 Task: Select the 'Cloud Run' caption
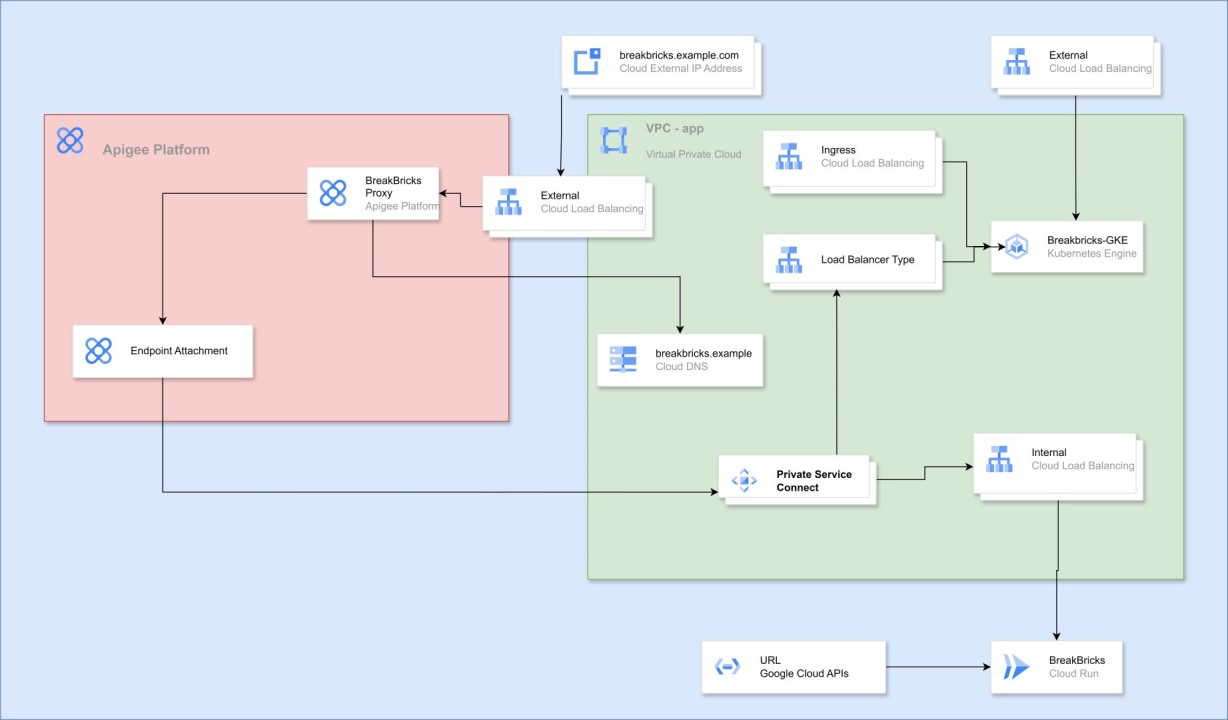click(1073, 674)
